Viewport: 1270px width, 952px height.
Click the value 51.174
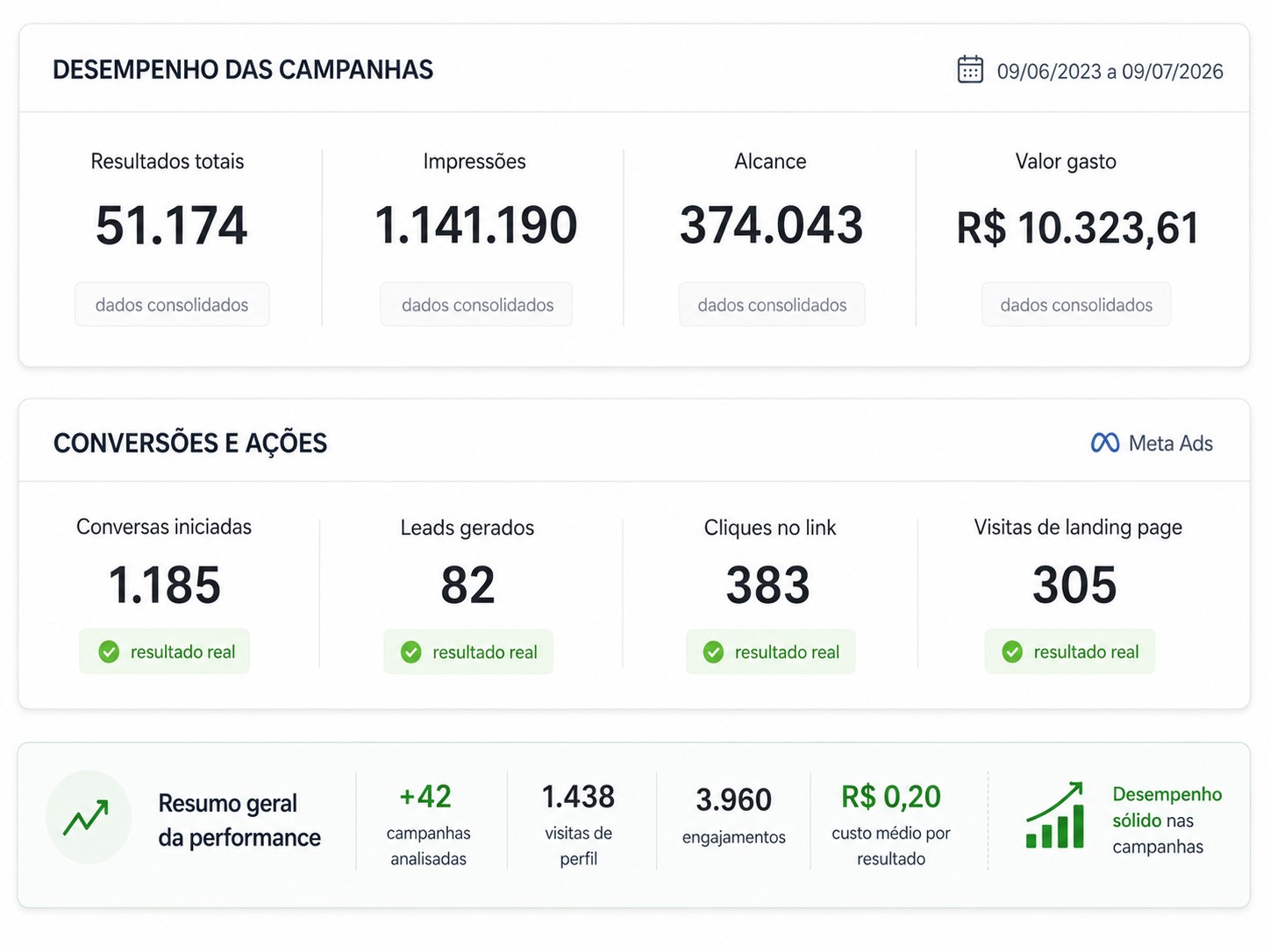point(172,225)
